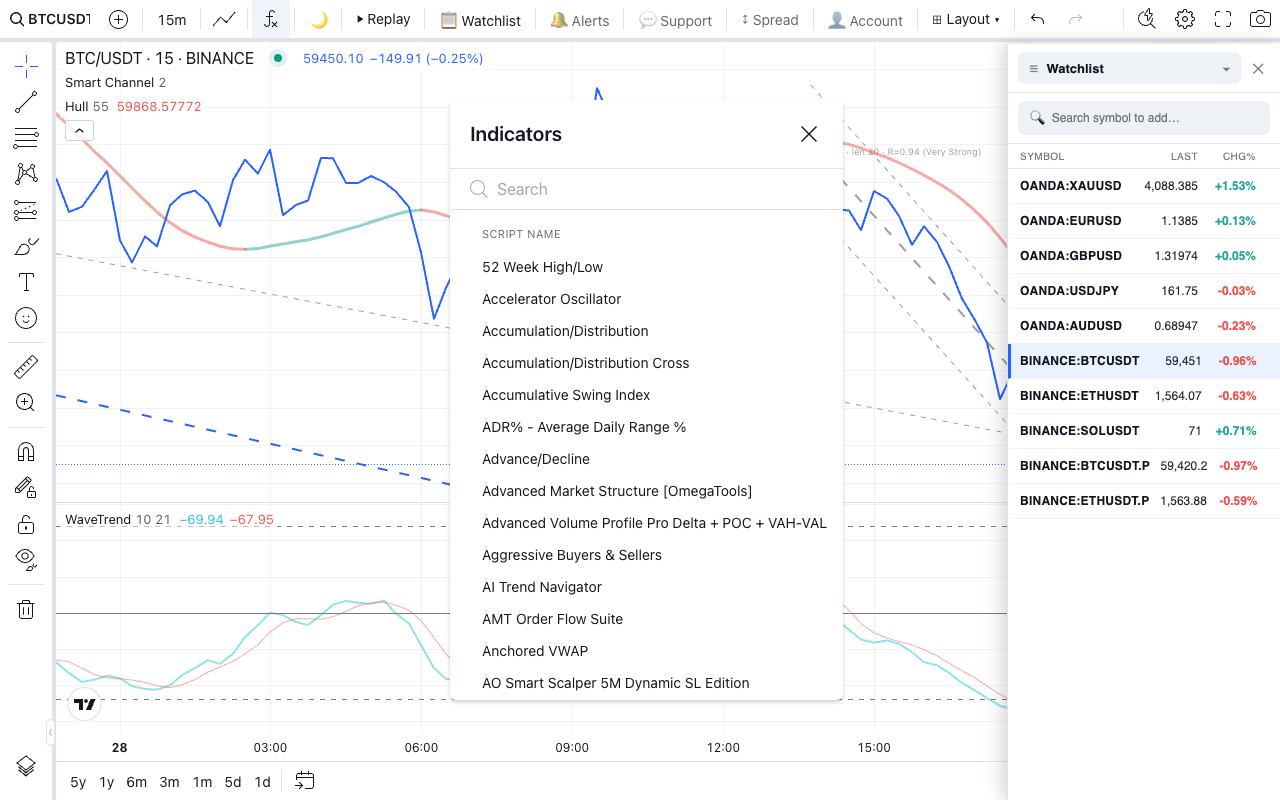Select the brush drawing tool
The height and width of the screenshot is (800, 1280).
(x=26, y=246)
